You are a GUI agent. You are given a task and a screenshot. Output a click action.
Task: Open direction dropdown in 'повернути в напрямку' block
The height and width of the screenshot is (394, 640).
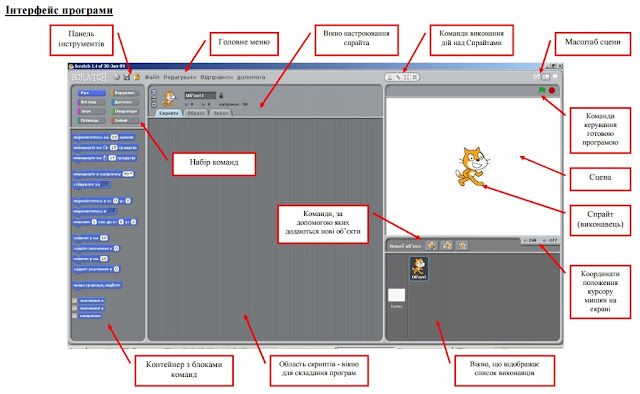coord(128,174)
